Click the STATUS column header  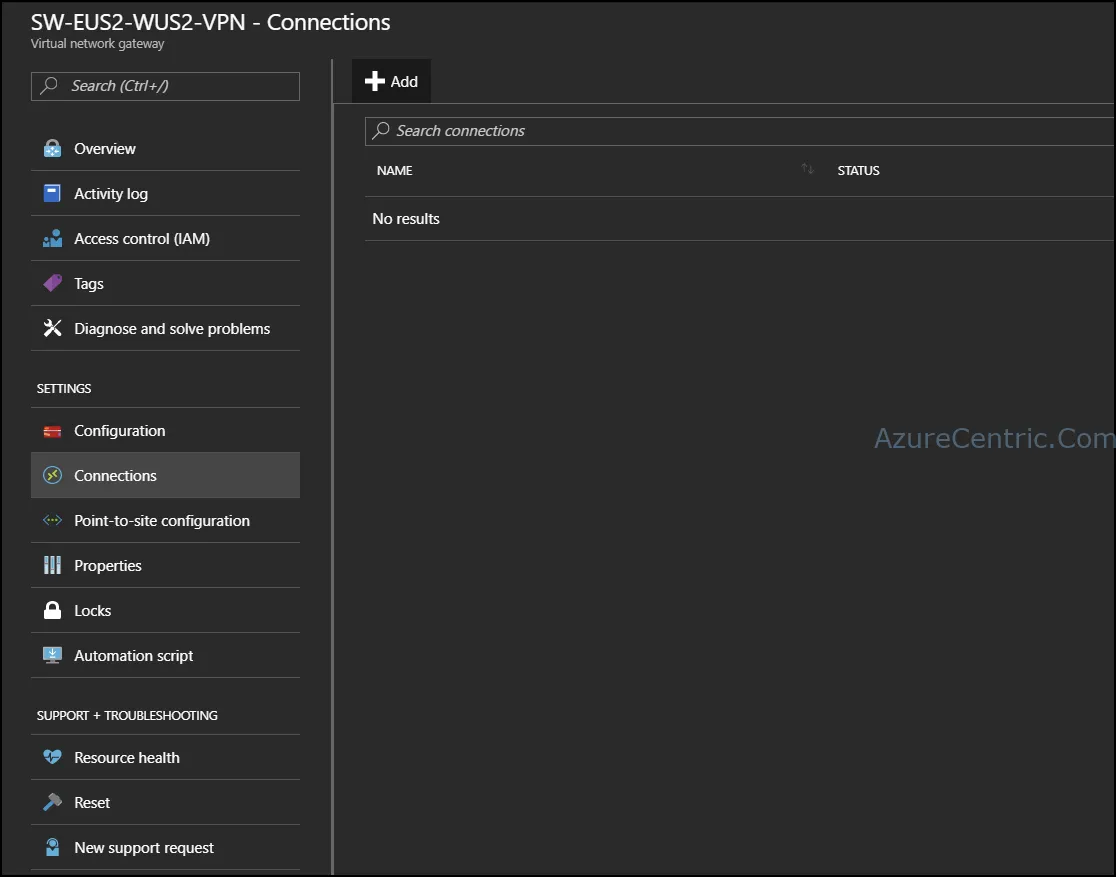click(x=858, y=170)
